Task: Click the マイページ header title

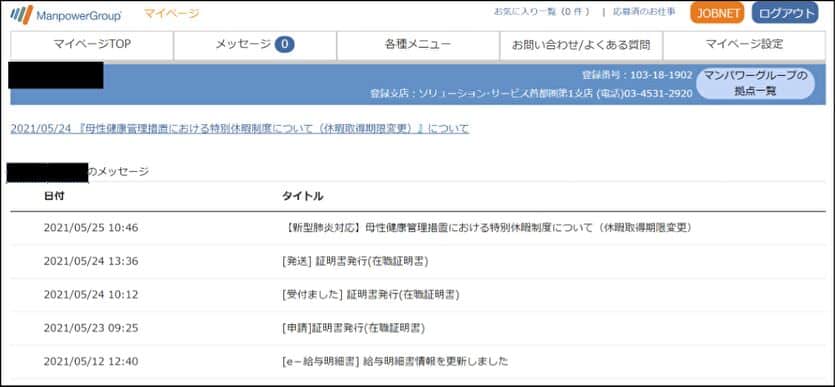Action: point(171,14)
